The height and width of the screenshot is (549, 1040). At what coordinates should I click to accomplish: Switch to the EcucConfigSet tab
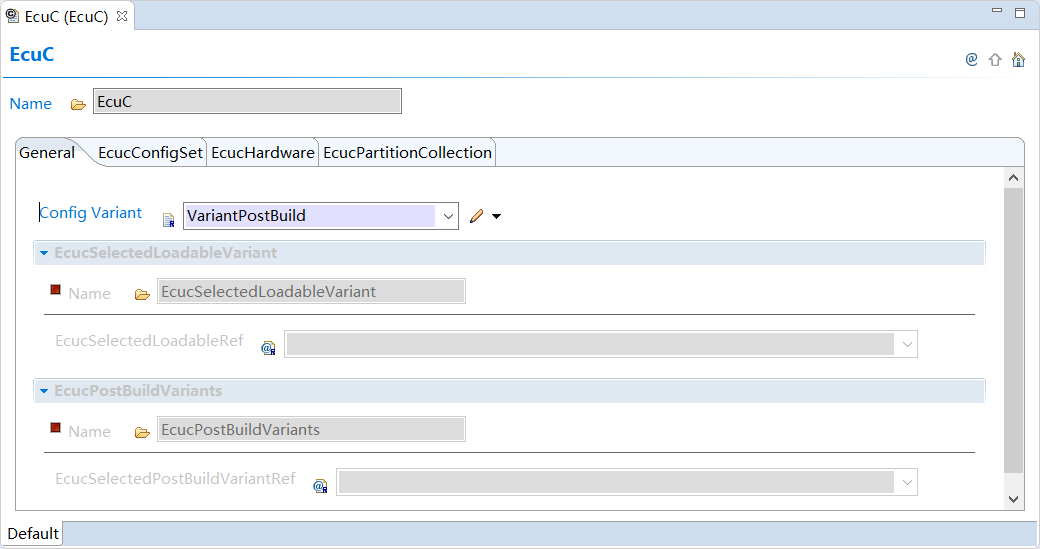(x=150, y=153)
